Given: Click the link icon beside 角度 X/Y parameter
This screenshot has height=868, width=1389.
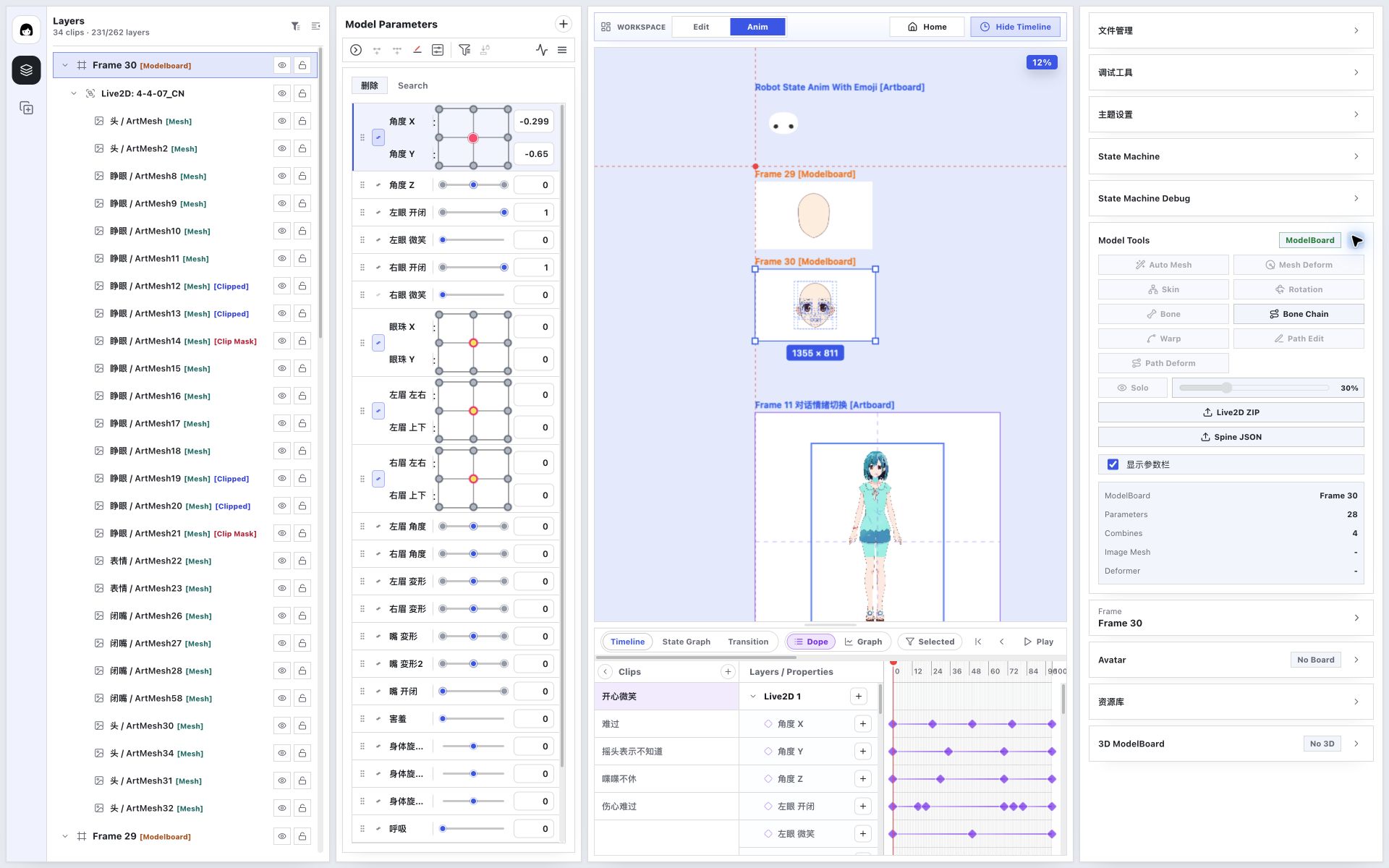Looking at the screenshot, I should (378, 137).
